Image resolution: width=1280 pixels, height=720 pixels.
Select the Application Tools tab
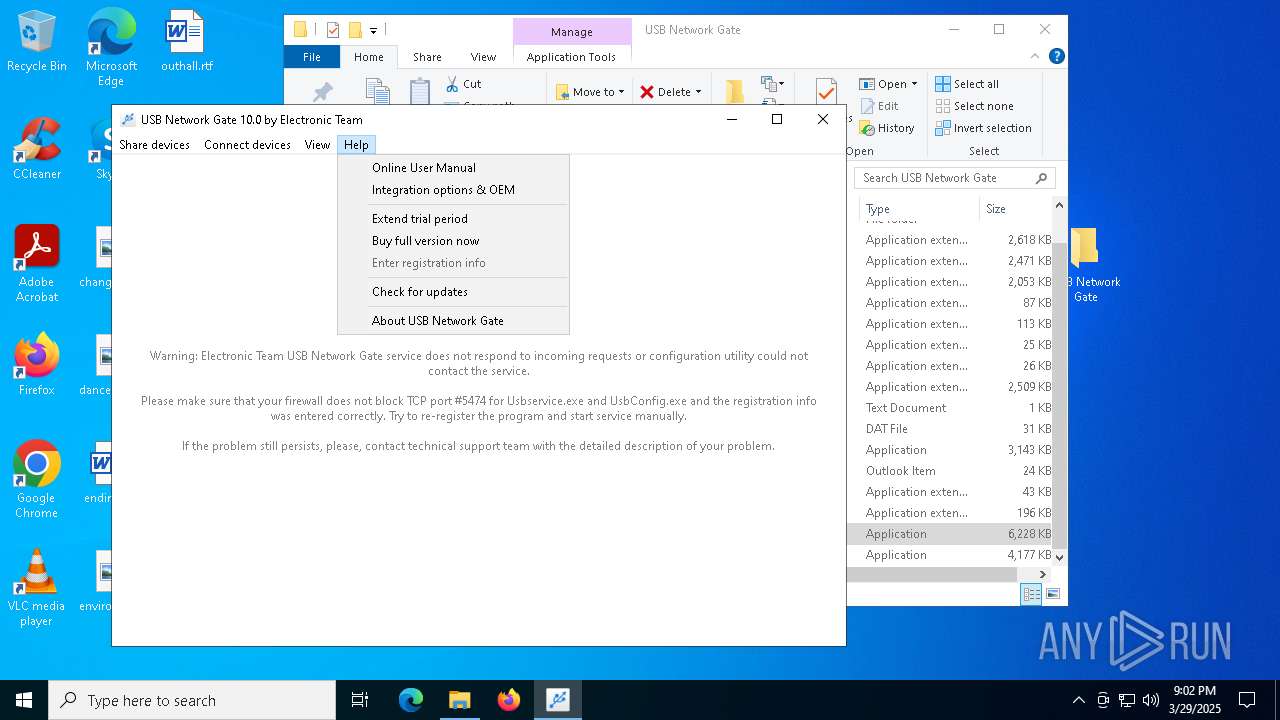(x=571, y=57)
